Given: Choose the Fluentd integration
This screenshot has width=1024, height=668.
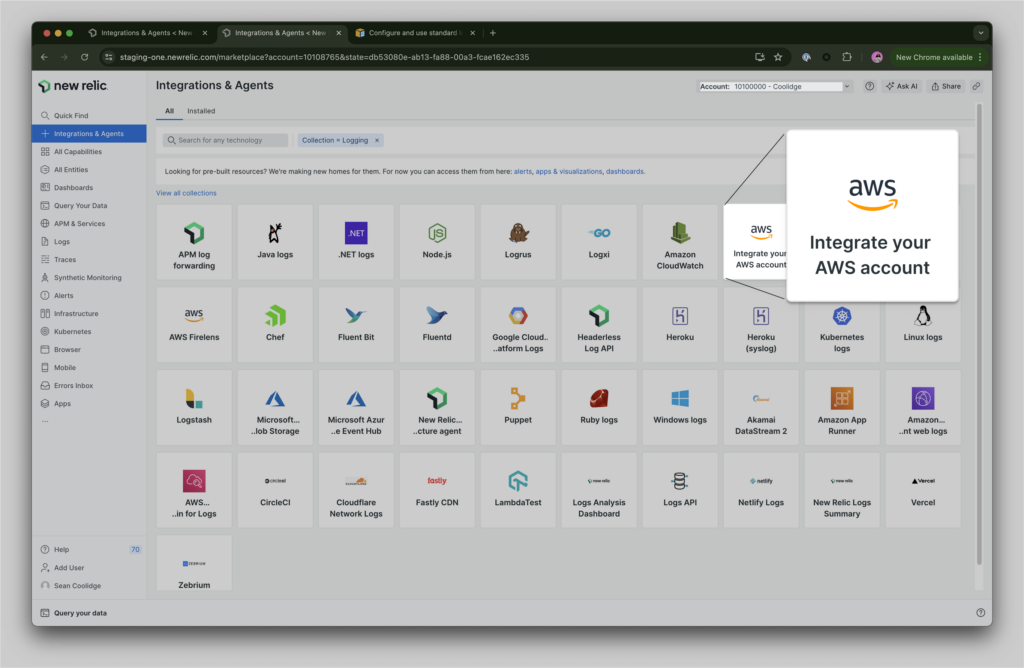Looking at the screenshot, I should coord(437,325).
